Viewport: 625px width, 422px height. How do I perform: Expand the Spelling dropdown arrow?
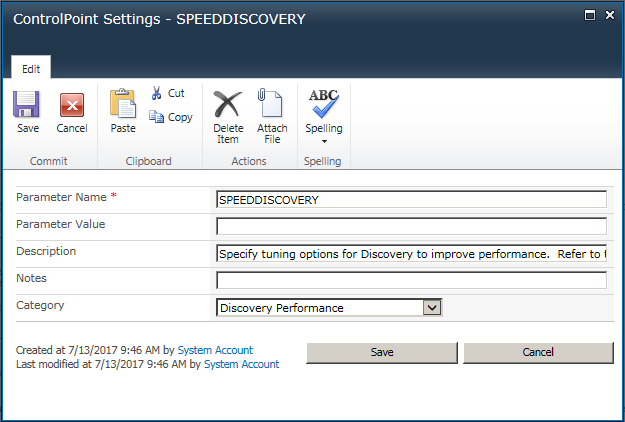(x=323, y=141)
